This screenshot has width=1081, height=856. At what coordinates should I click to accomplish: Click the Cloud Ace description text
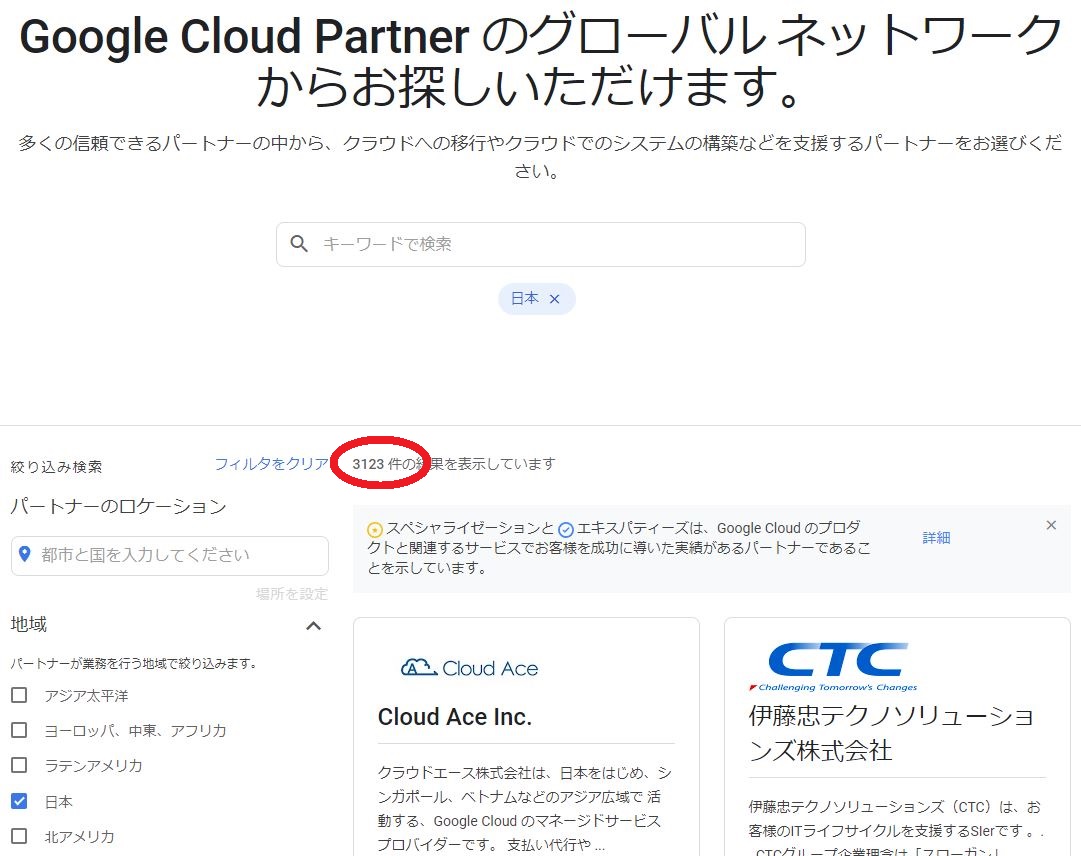pos(525,808)
